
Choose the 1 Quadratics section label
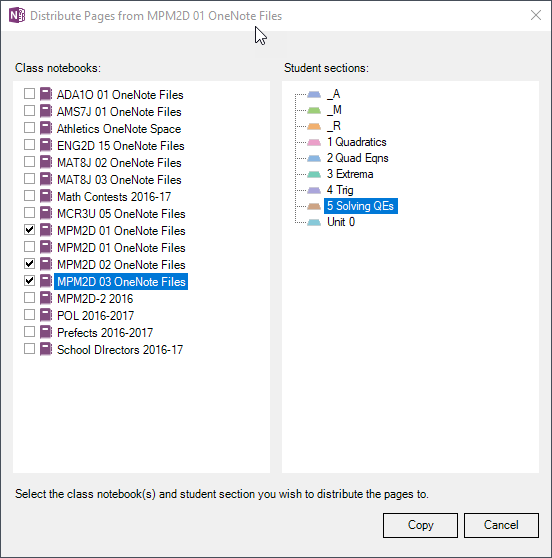click(357, 142)
